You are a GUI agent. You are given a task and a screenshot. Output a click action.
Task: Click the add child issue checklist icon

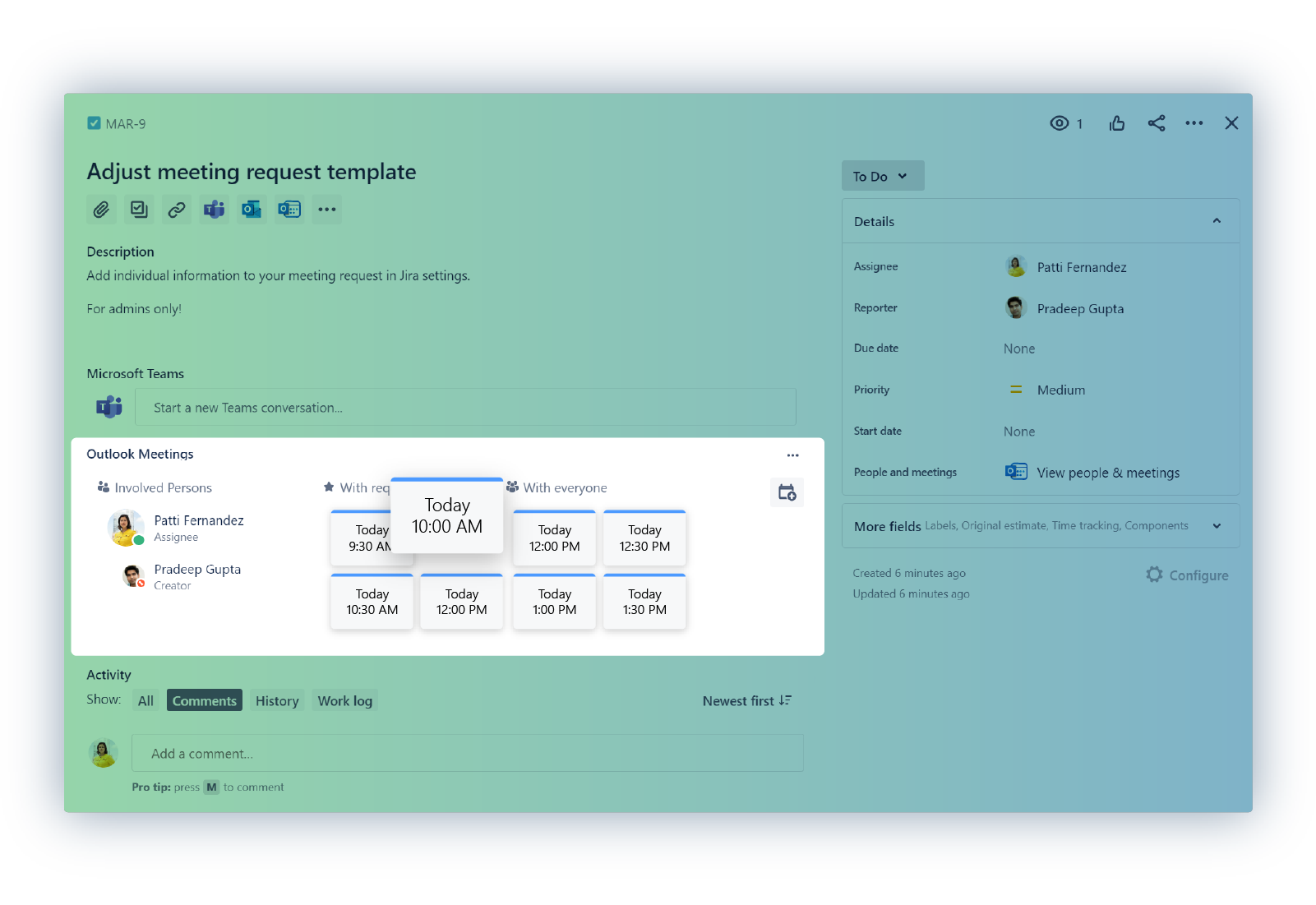tap(139, 210)
